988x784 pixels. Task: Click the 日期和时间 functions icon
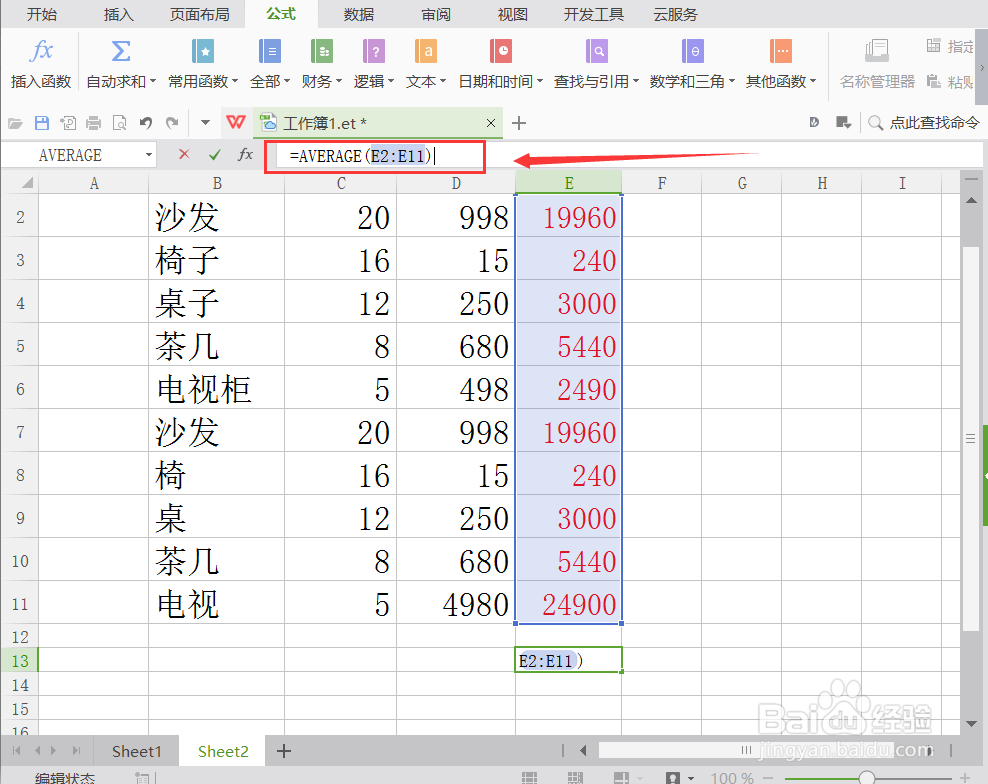coord(499,52)
